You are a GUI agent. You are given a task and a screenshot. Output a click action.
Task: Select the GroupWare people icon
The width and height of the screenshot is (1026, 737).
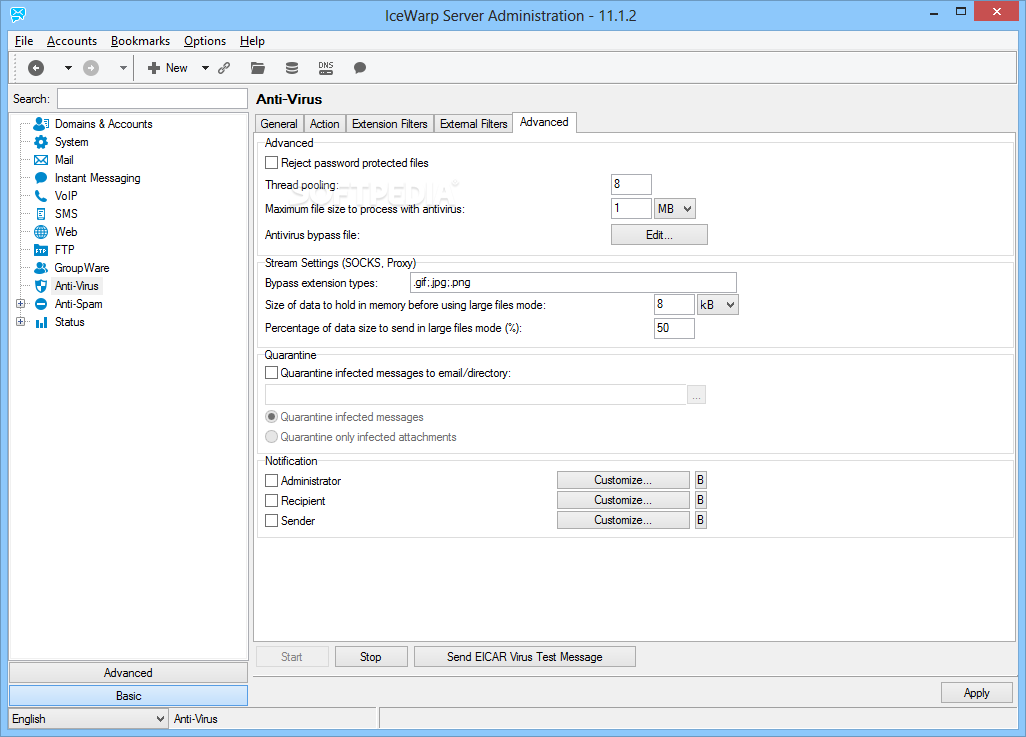point(41,268)
